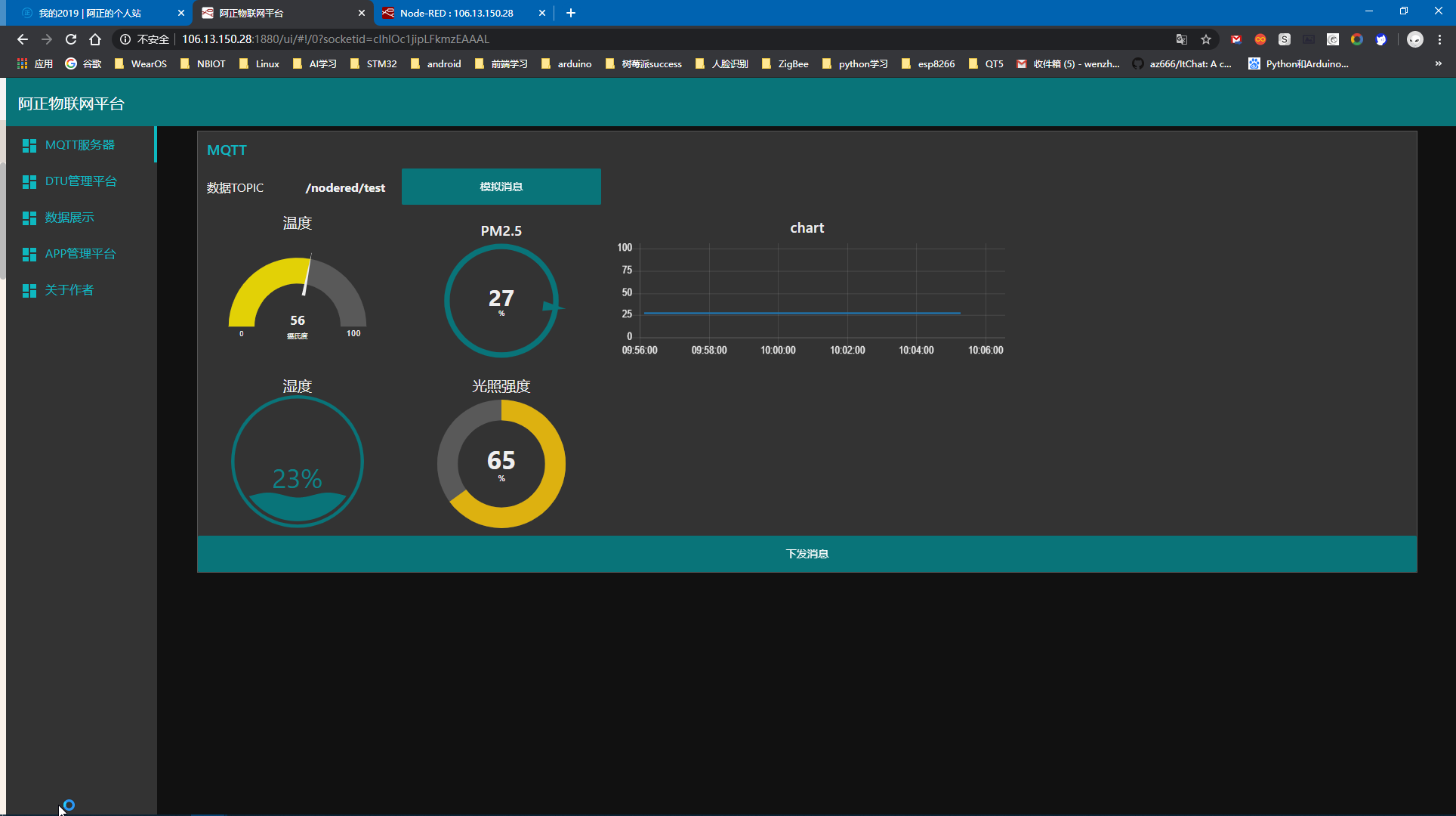Open the Chrome three-dot menu
The image size is (1456, 816).
coord(1440,39)
